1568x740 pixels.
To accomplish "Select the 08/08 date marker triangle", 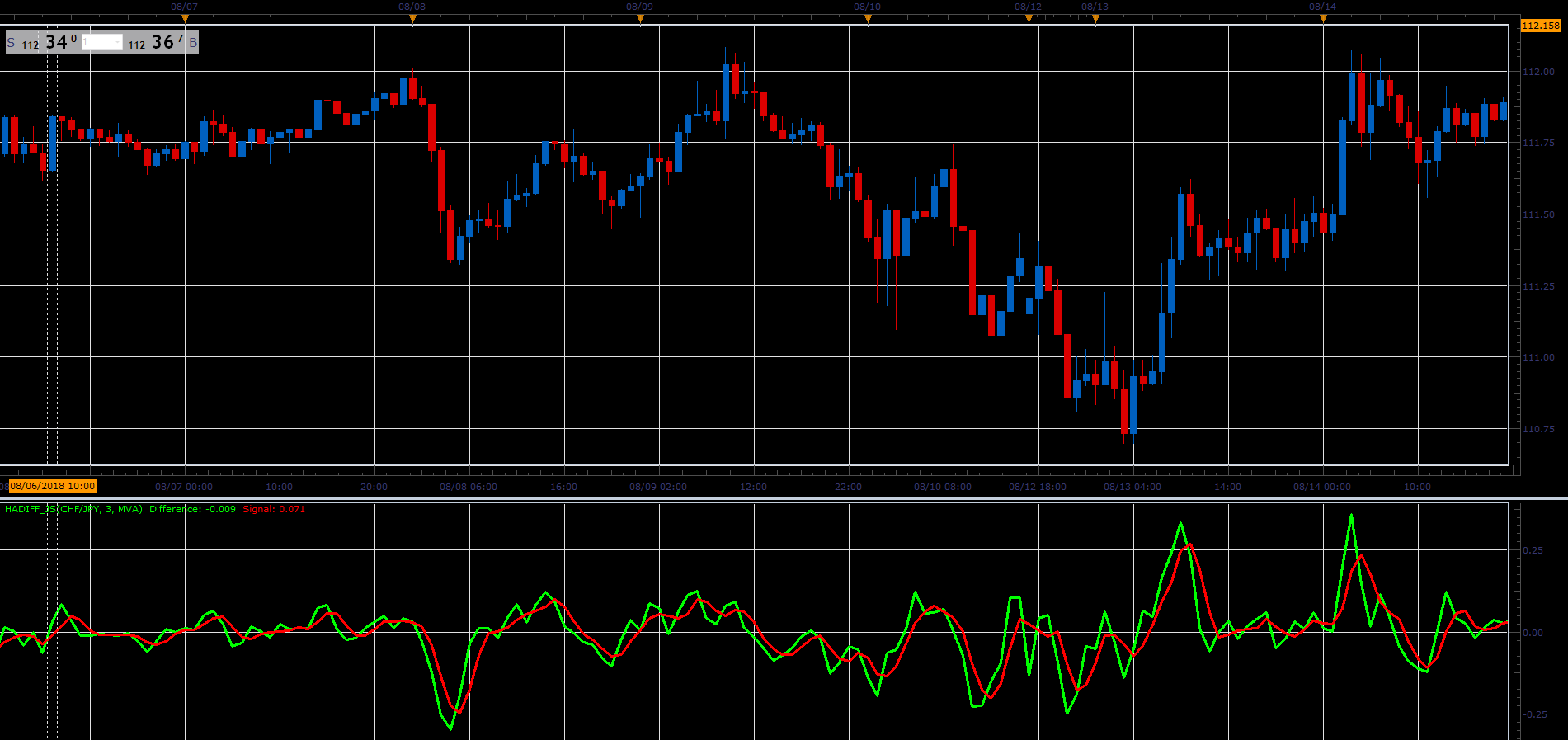I will pyautogui.click(x=412, y=18).
